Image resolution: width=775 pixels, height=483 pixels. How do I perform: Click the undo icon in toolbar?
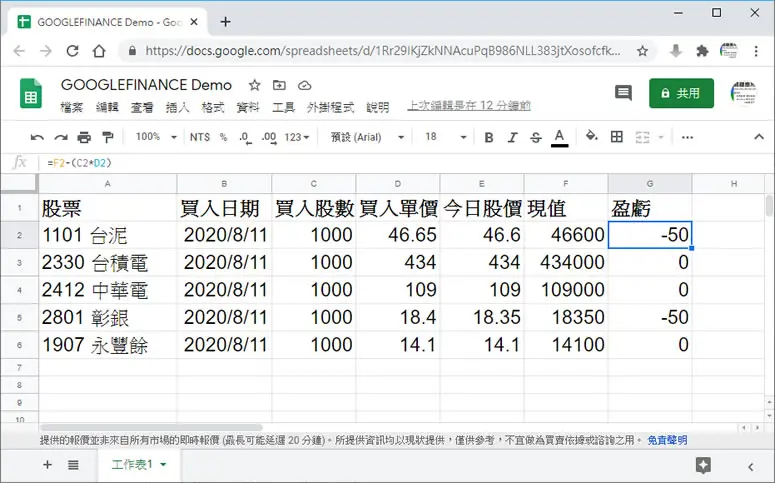[37, 137]
